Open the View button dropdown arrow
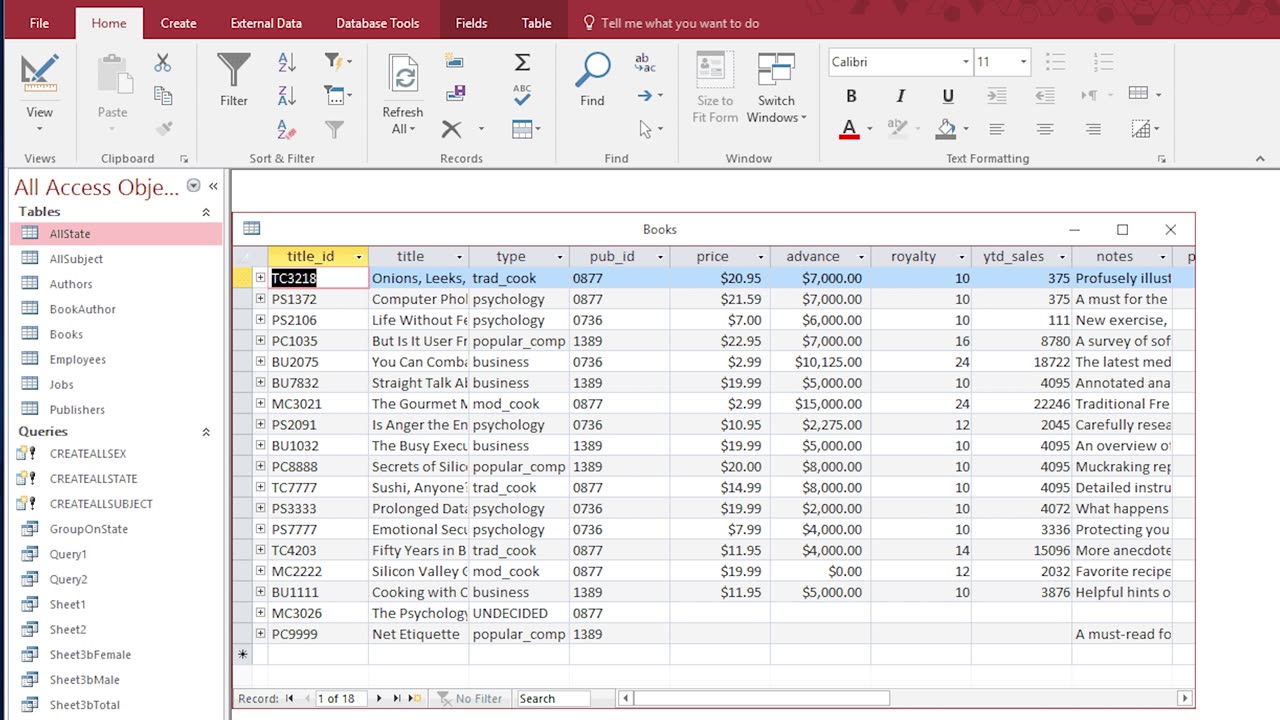This screenshot has width=1280, height=720. click(39, 130)
